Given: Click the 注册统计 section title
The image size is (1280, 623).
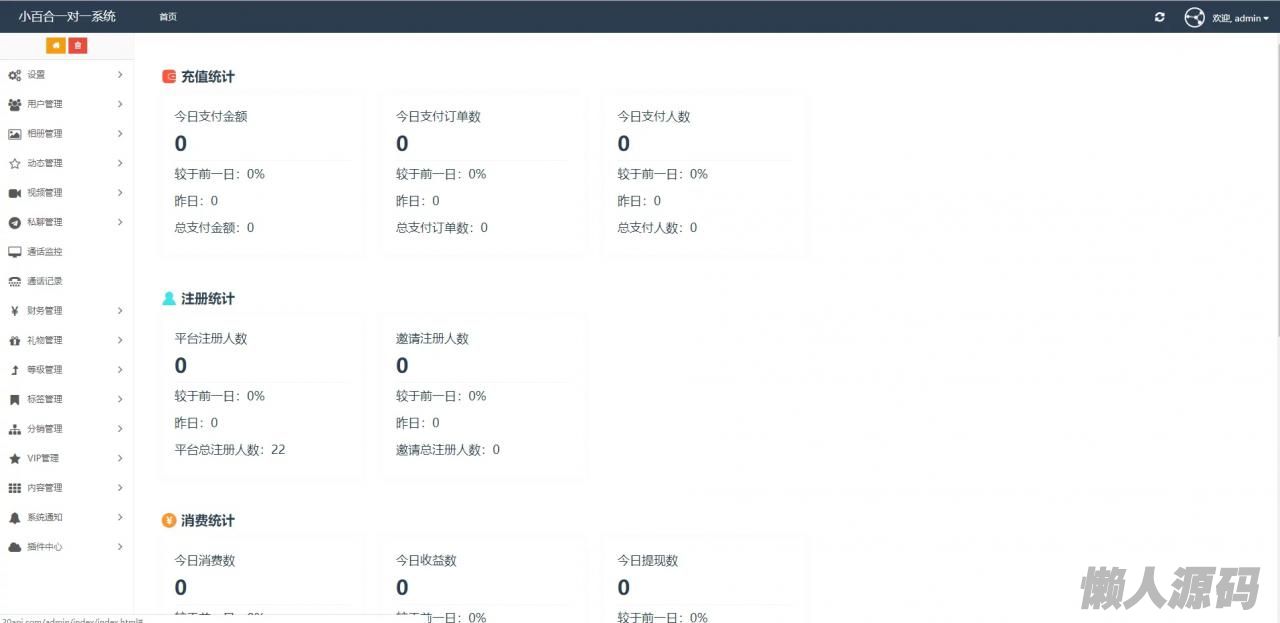Looking at the screenshot, I should tap(208, 298).
